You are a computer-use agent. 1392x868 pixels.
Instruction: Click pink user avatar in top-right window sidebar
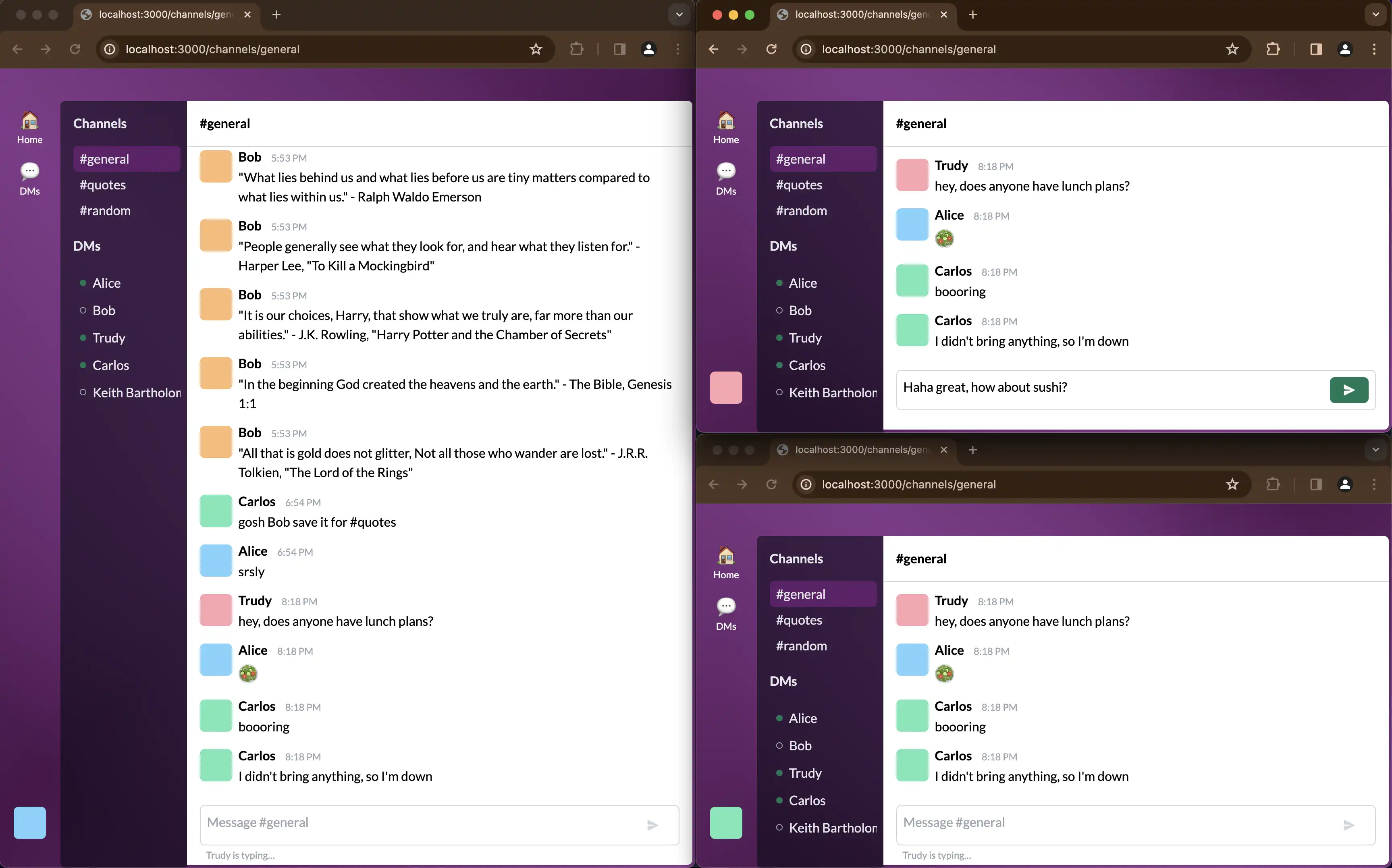[725, 388]
